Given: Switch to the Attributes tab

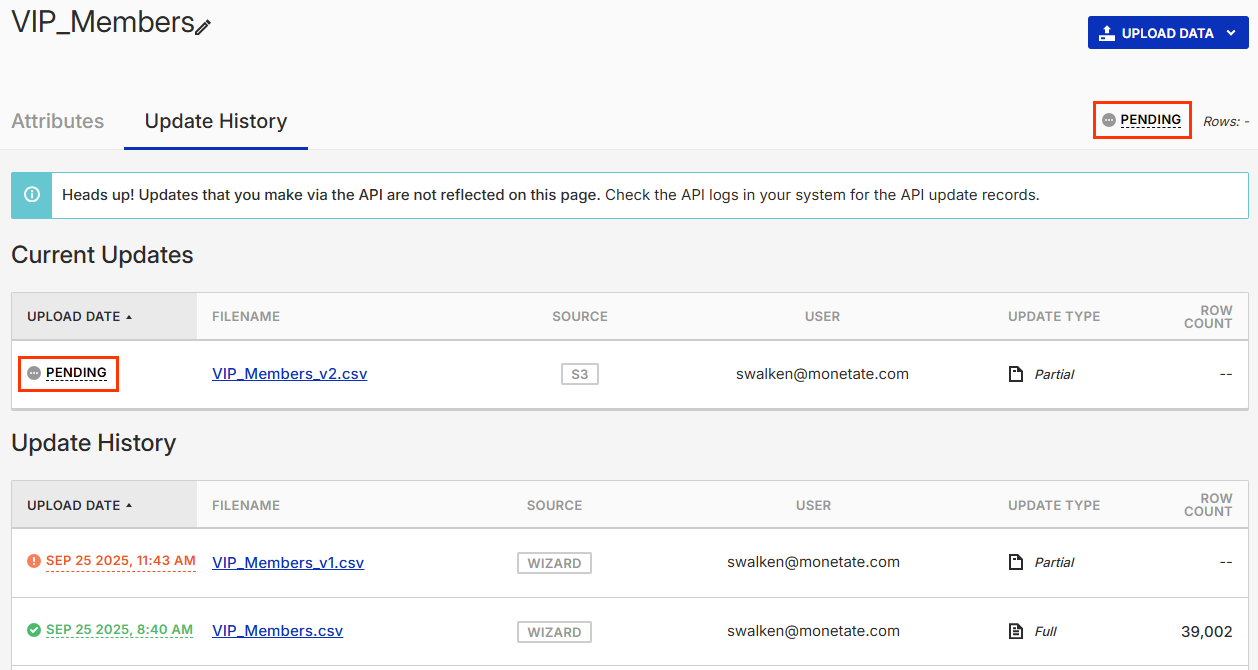Looking at the screenshot, I should tap(58, 121).
